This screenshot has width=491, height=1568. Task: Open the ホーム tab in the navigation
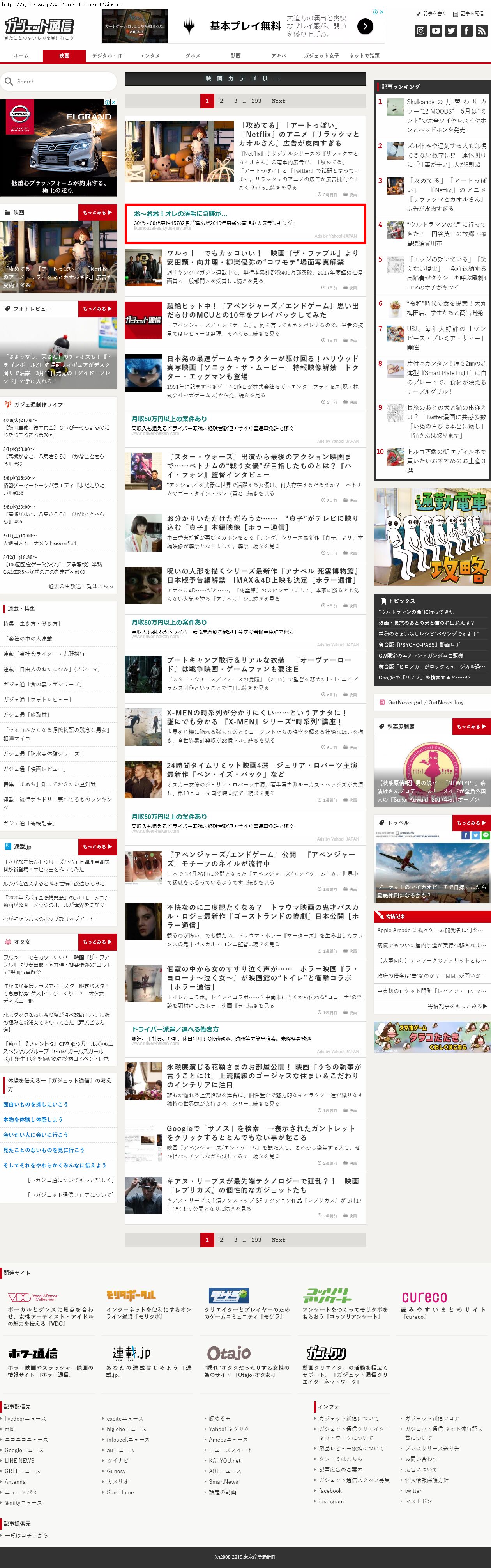pyautogui.click(x=21, y=56)
